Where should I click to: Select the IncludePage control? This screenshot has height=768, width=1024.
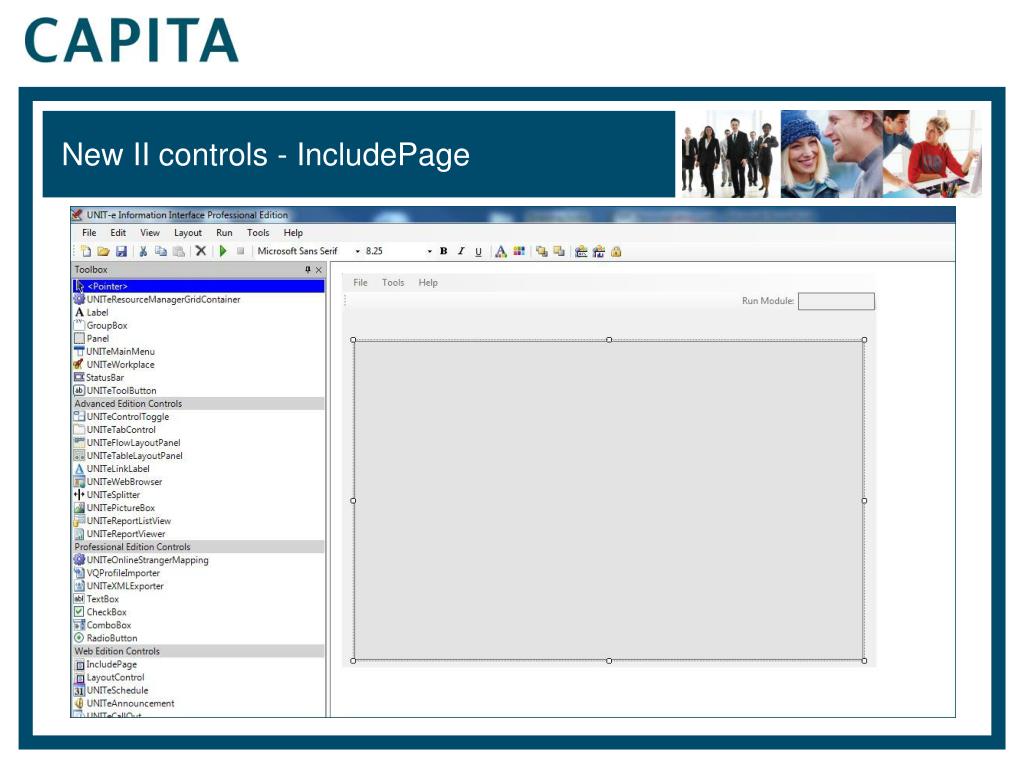tap(199, 665)
